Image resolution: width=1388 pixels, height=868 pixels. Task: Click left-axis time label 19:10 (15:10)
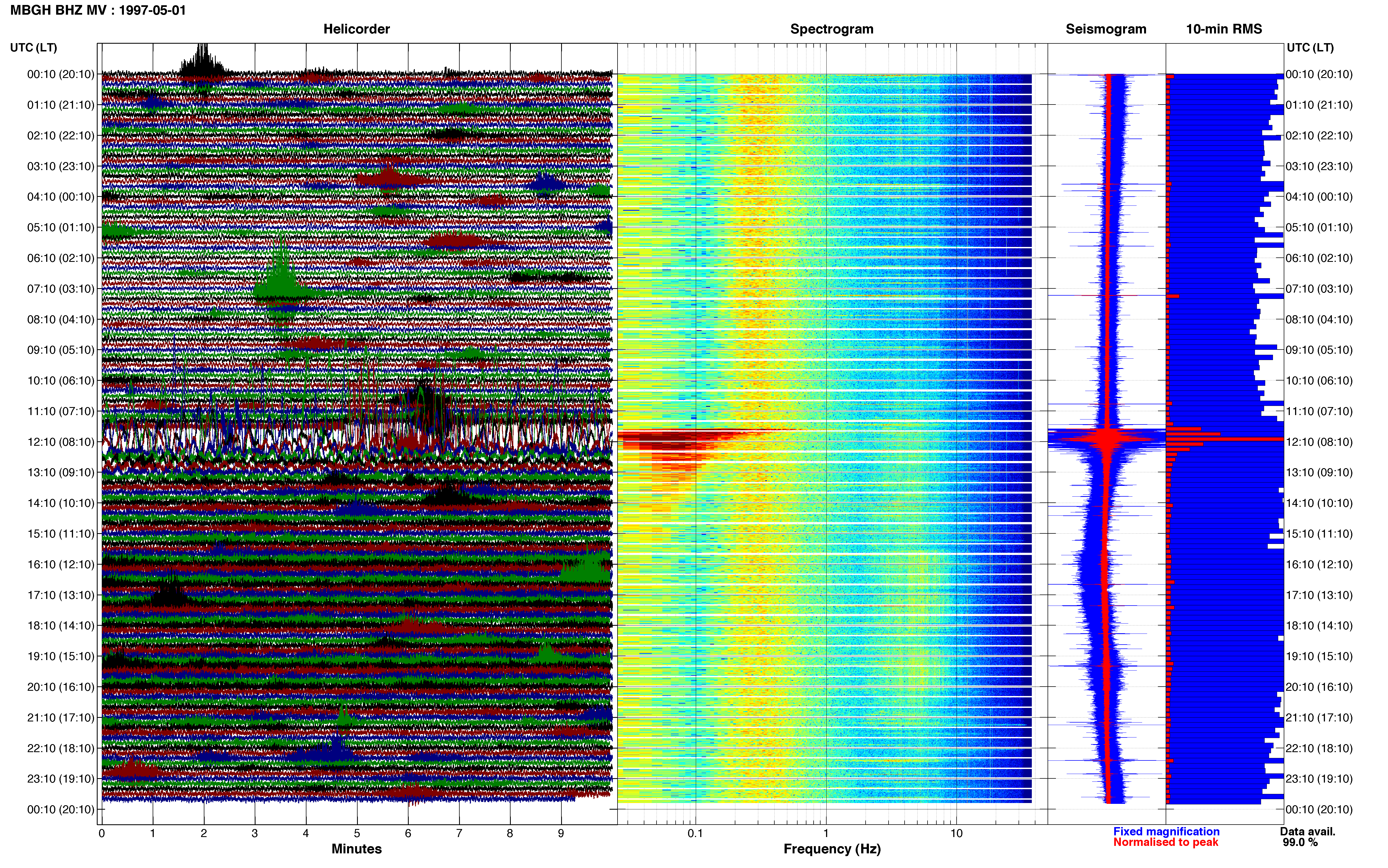61,656
